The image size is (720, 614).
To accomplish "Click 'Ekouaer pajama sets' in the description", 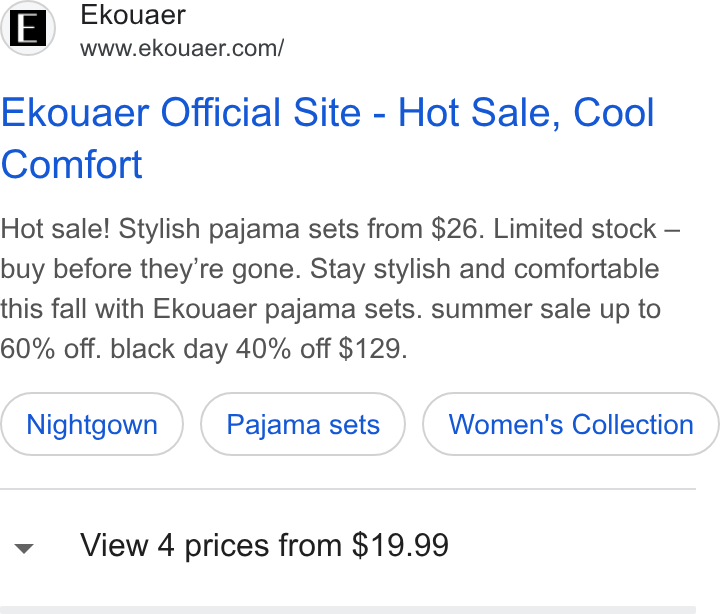I will (x=287, y=309).
